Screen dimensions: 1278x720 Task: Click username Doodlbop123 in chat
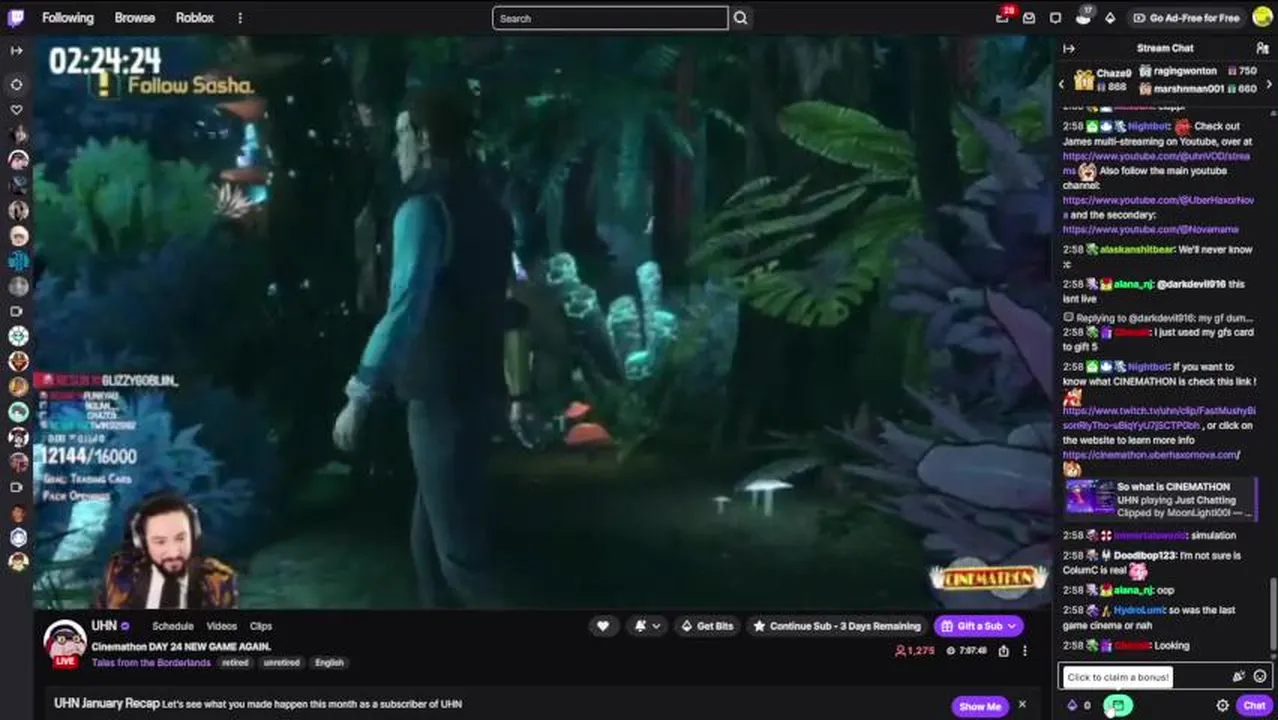click(1145, 555)
